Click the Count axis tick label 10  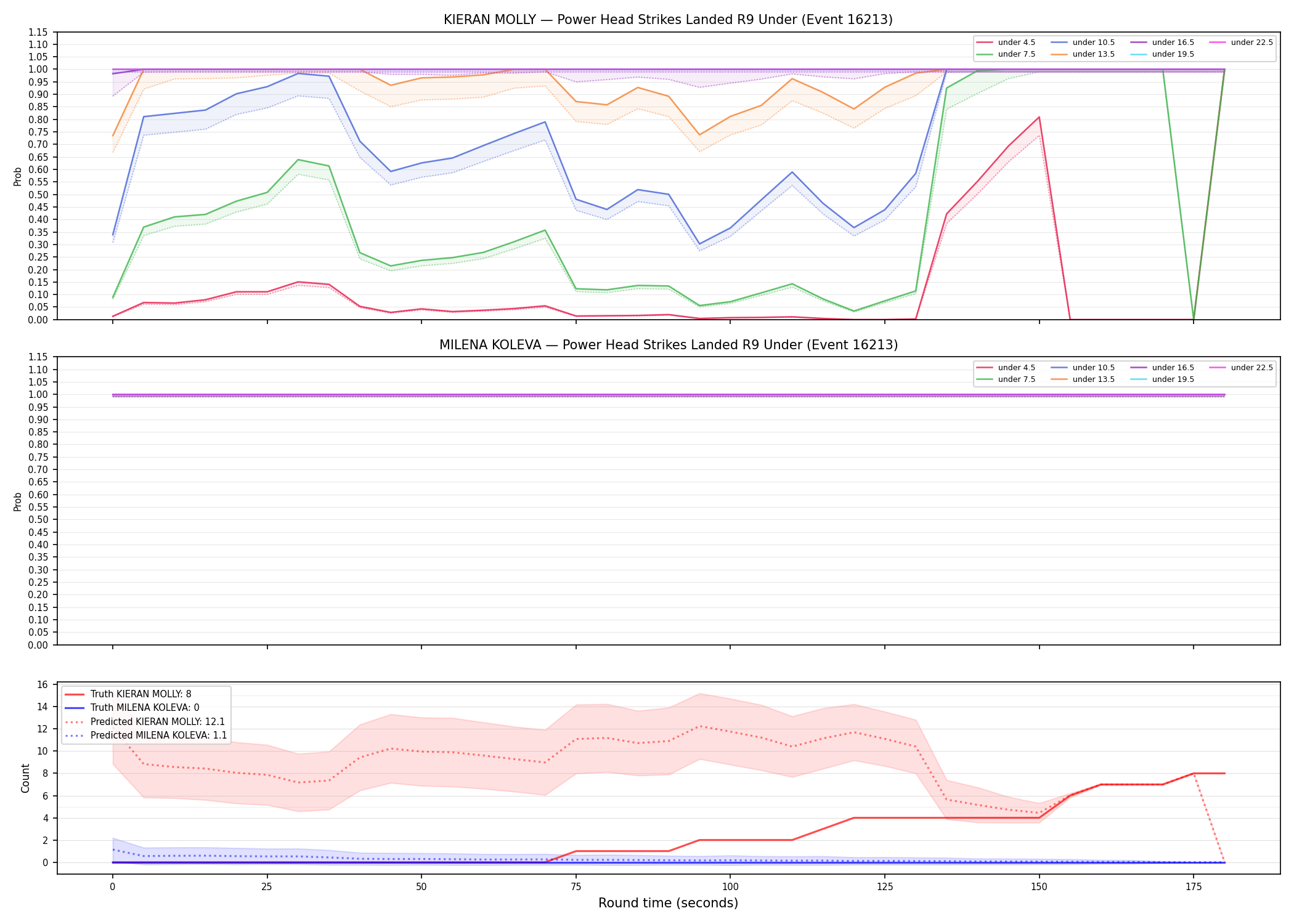43,751
